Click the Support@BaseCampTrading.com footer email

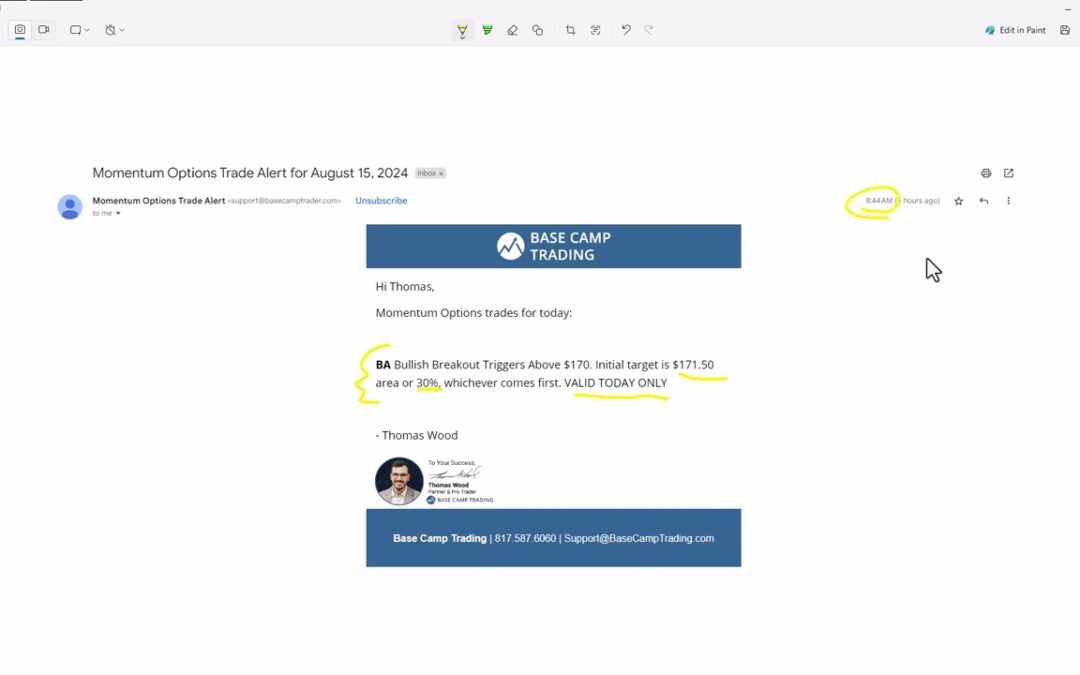pyautogui.click(x=638, y=539)
